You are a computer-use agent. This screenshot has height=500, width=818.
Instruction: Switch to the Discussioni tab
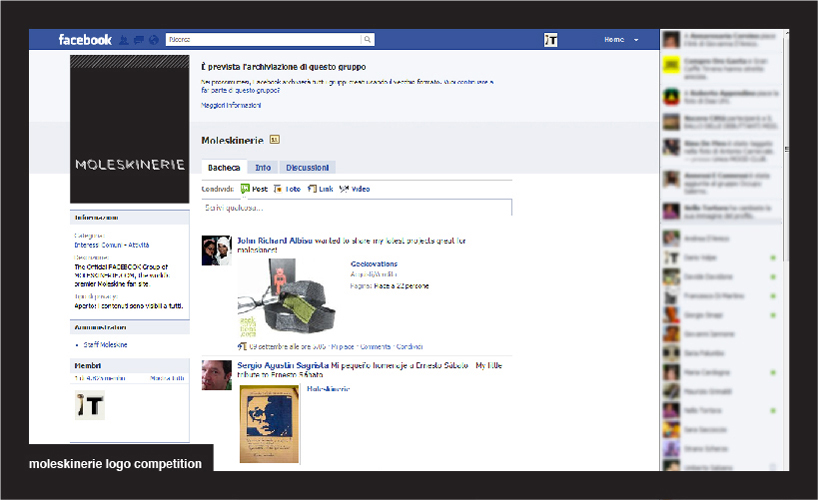[x=306, y=168]
